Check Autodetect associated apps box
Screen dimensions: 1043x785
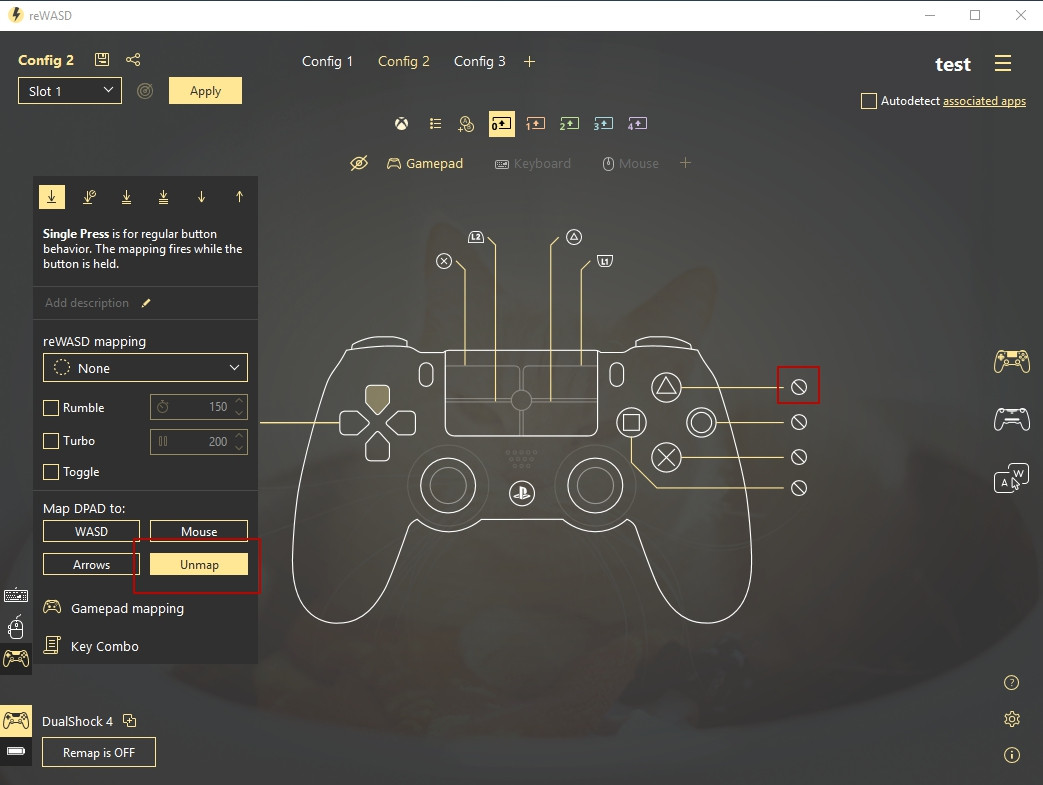pos(869,101)
